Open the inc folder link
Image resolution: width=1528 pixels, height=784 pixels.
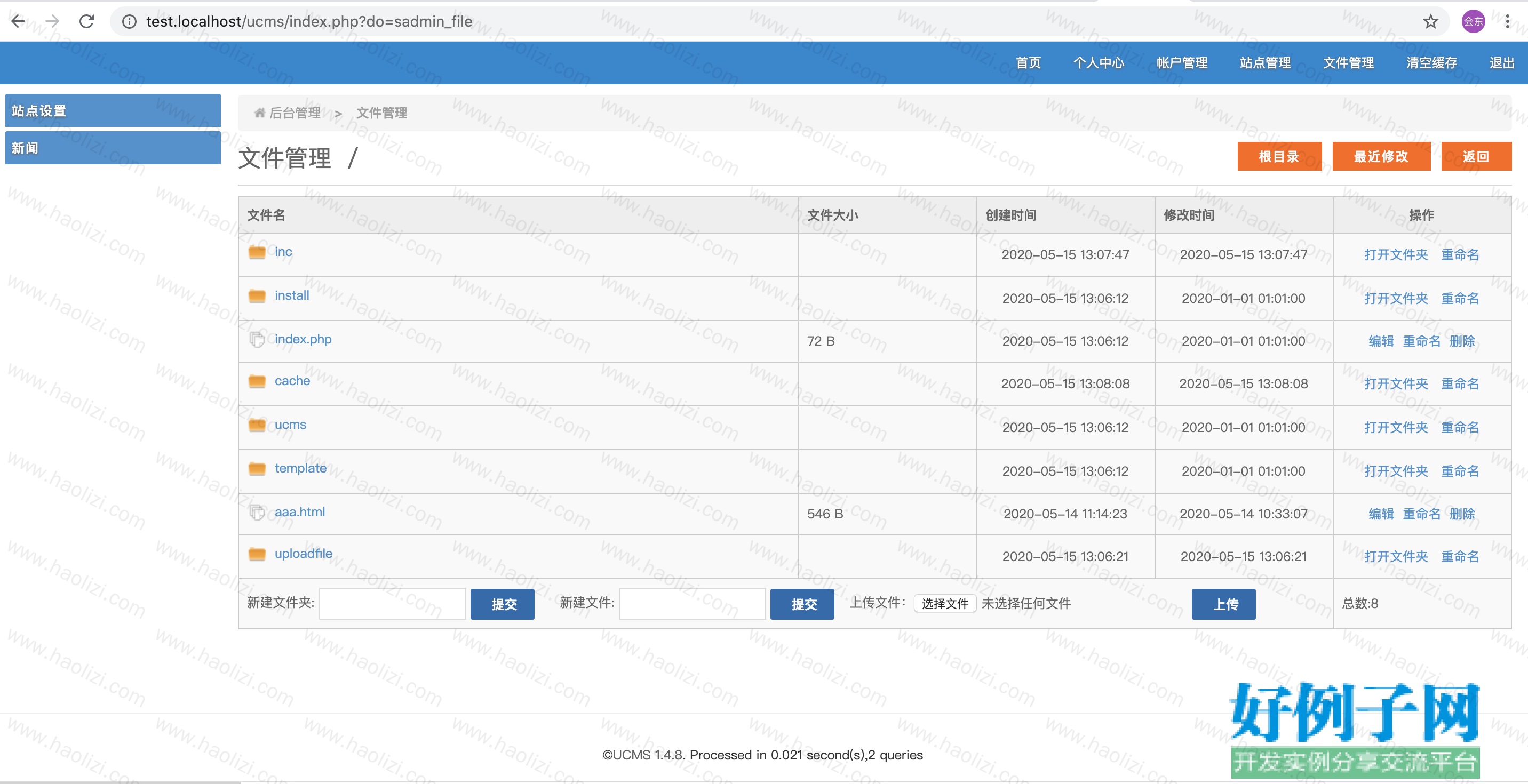coord(283,251)
